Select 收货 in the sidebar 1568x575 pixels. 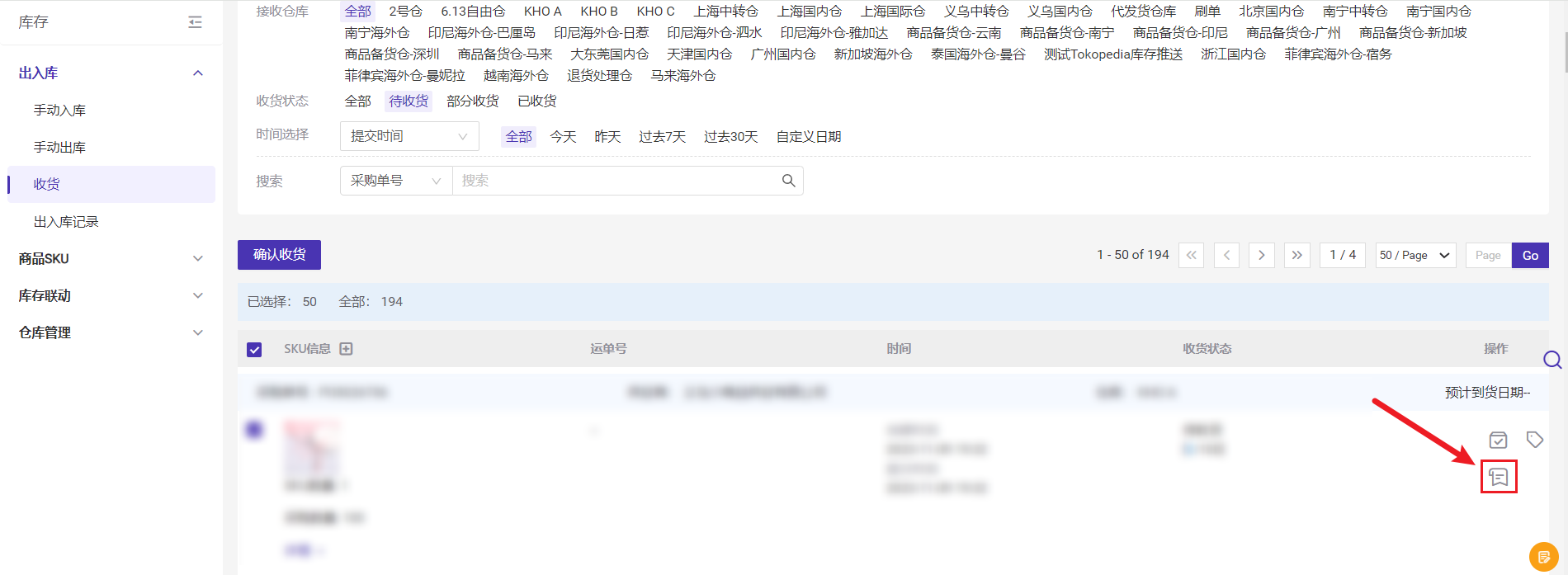(x=111, y=184)
